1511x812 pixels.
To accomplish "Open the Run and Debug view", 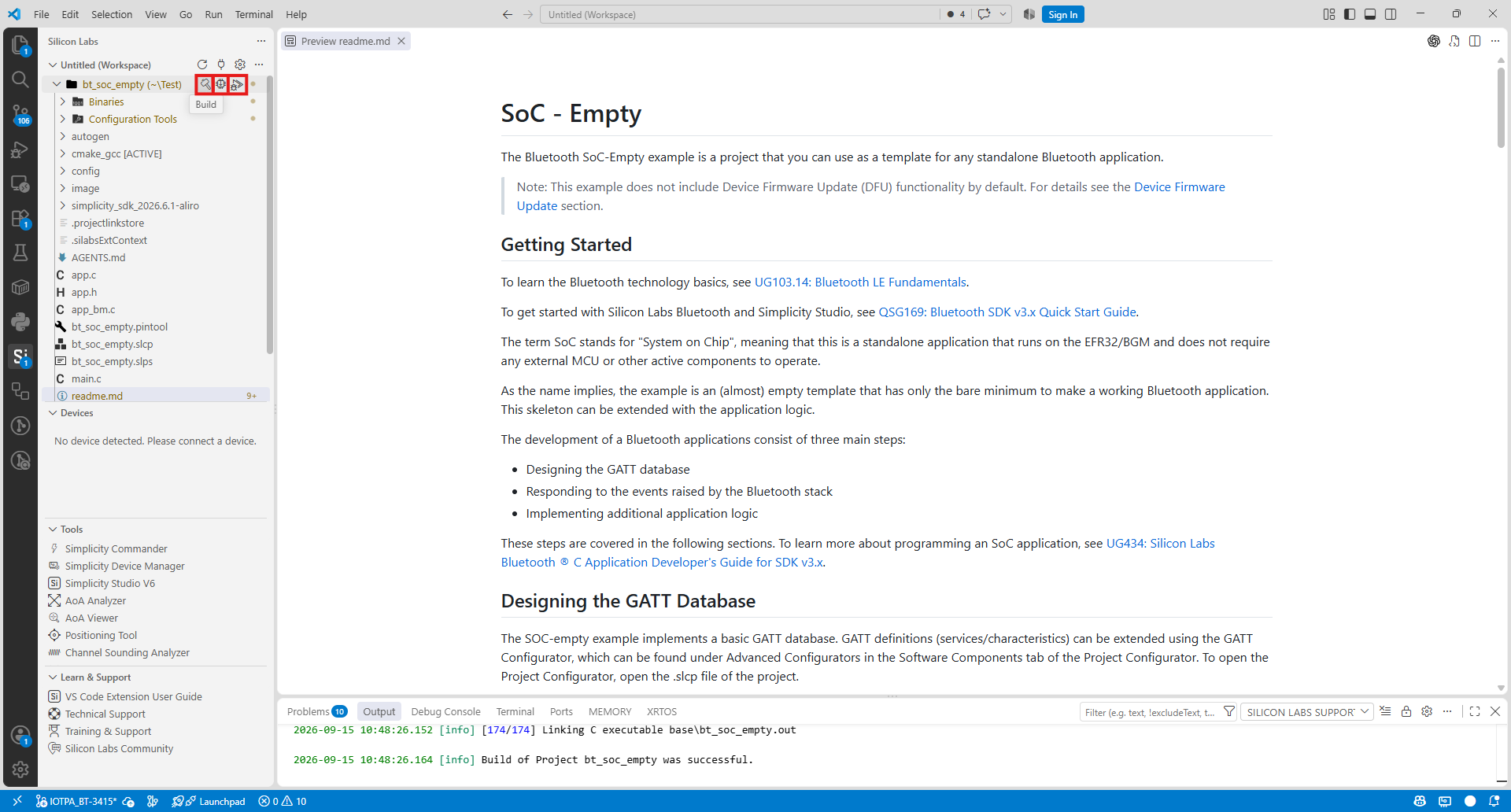I will tap(20, 149).
